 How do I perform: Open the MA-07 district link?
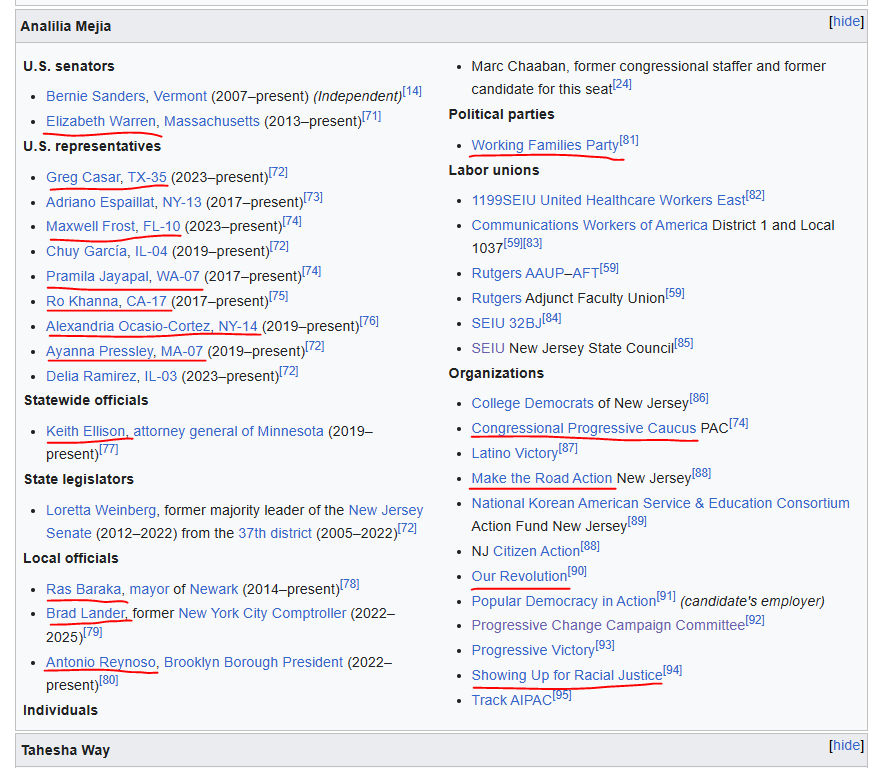[x=182, y=351]
